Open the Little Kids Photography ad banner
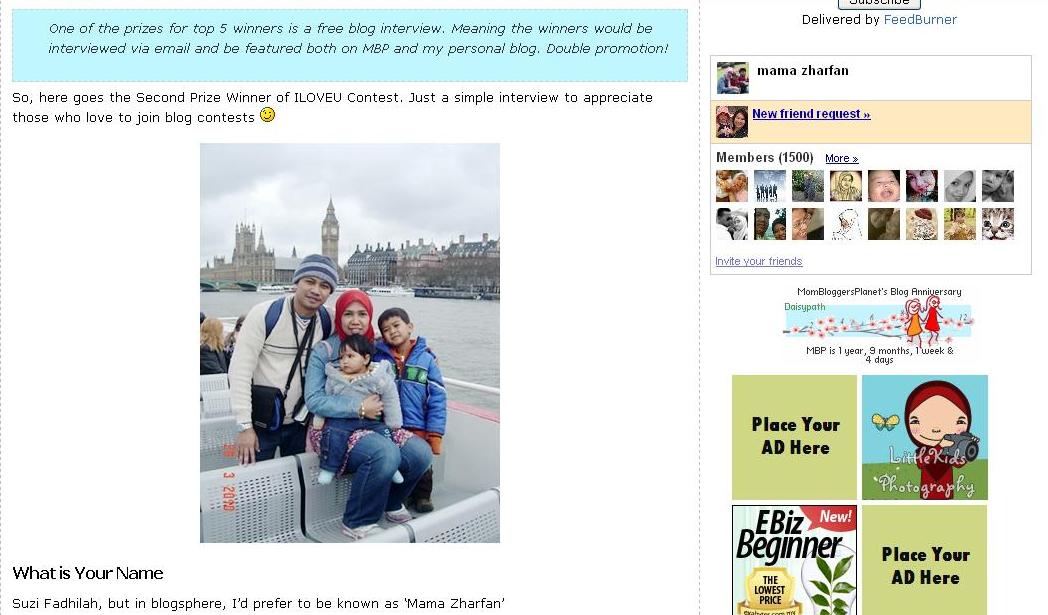Image resolution: width=1048 pixels, height=615 pixels. 924,437
